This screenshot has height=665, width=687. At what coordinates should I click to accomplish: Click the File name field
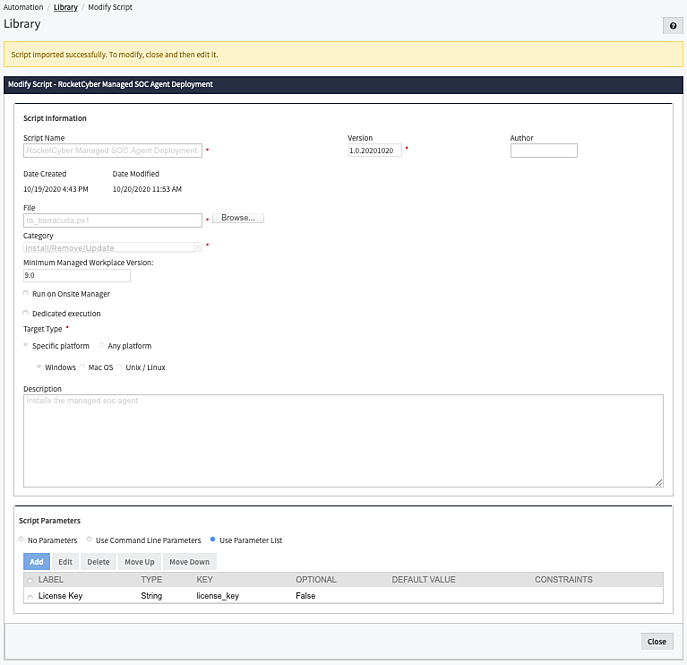click(113, 220)
